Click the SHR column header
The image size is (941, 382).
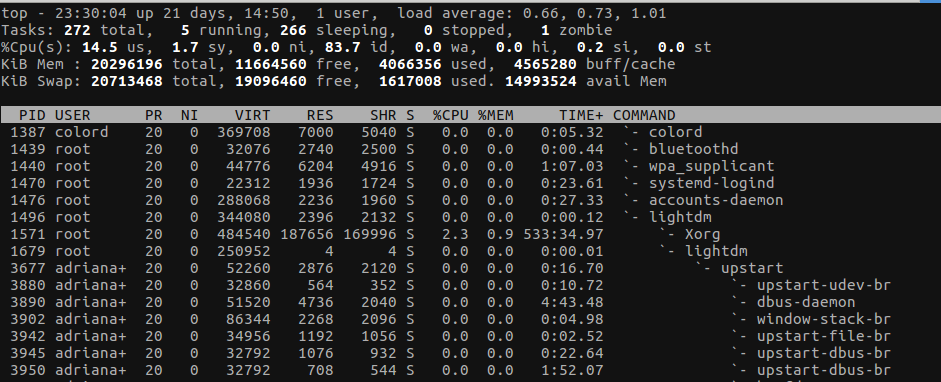click(382, 115)
